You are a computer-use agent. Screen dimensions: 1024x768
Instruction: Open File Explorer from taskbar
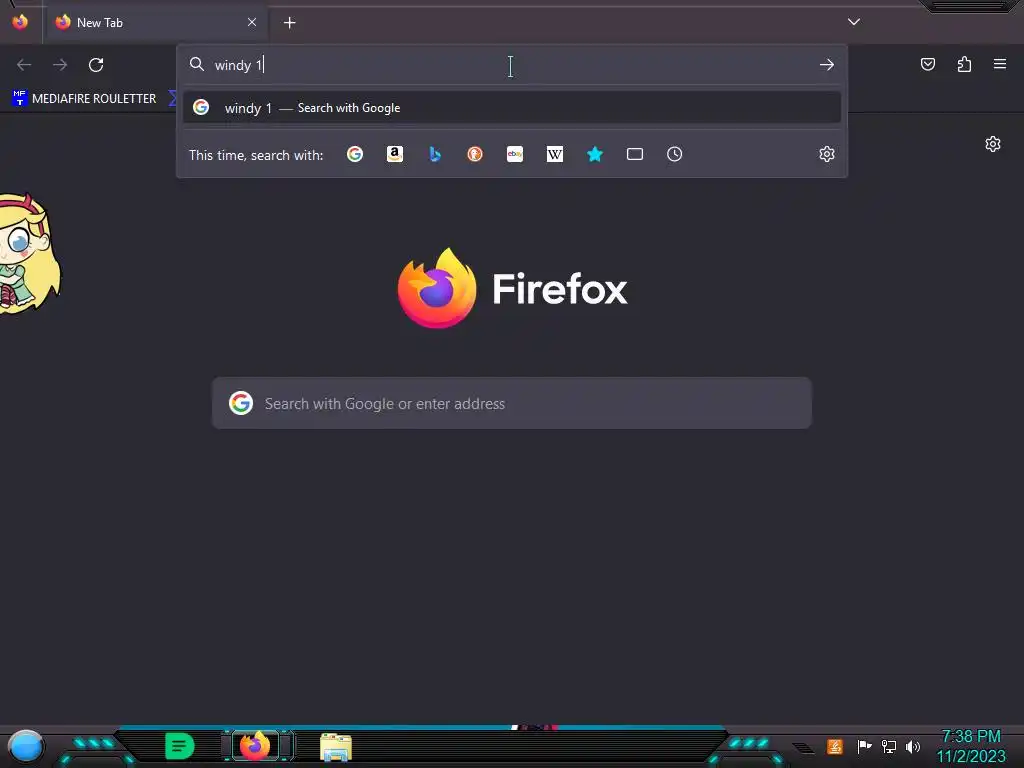336,747
